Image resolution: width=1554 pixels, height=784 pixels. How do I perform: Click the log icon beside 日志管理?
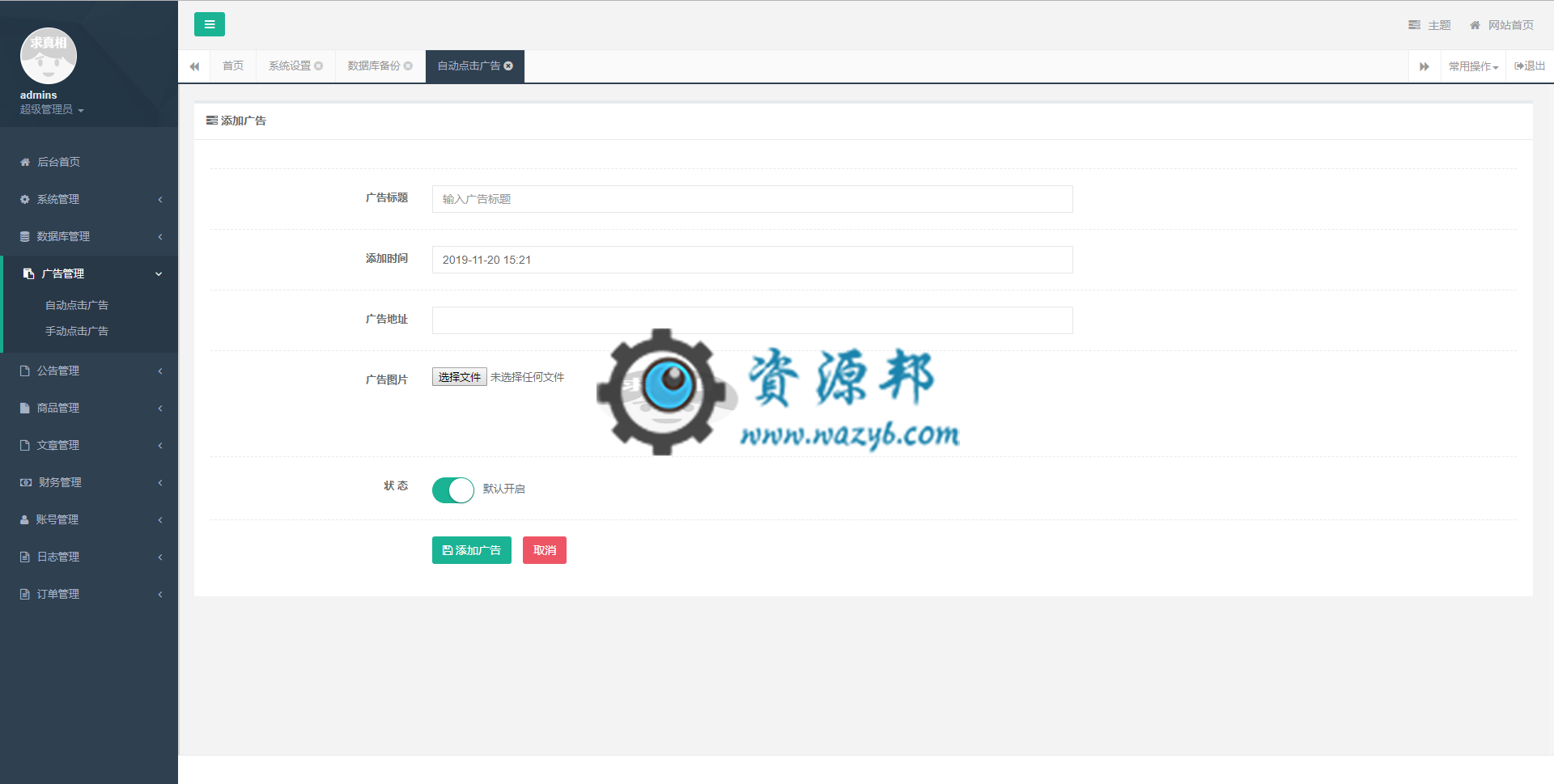pos(25,557)
